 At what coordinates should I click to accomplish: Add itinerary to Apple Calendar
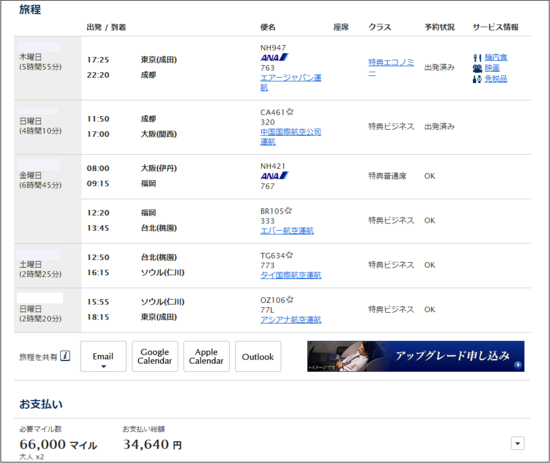coord(206,356)
